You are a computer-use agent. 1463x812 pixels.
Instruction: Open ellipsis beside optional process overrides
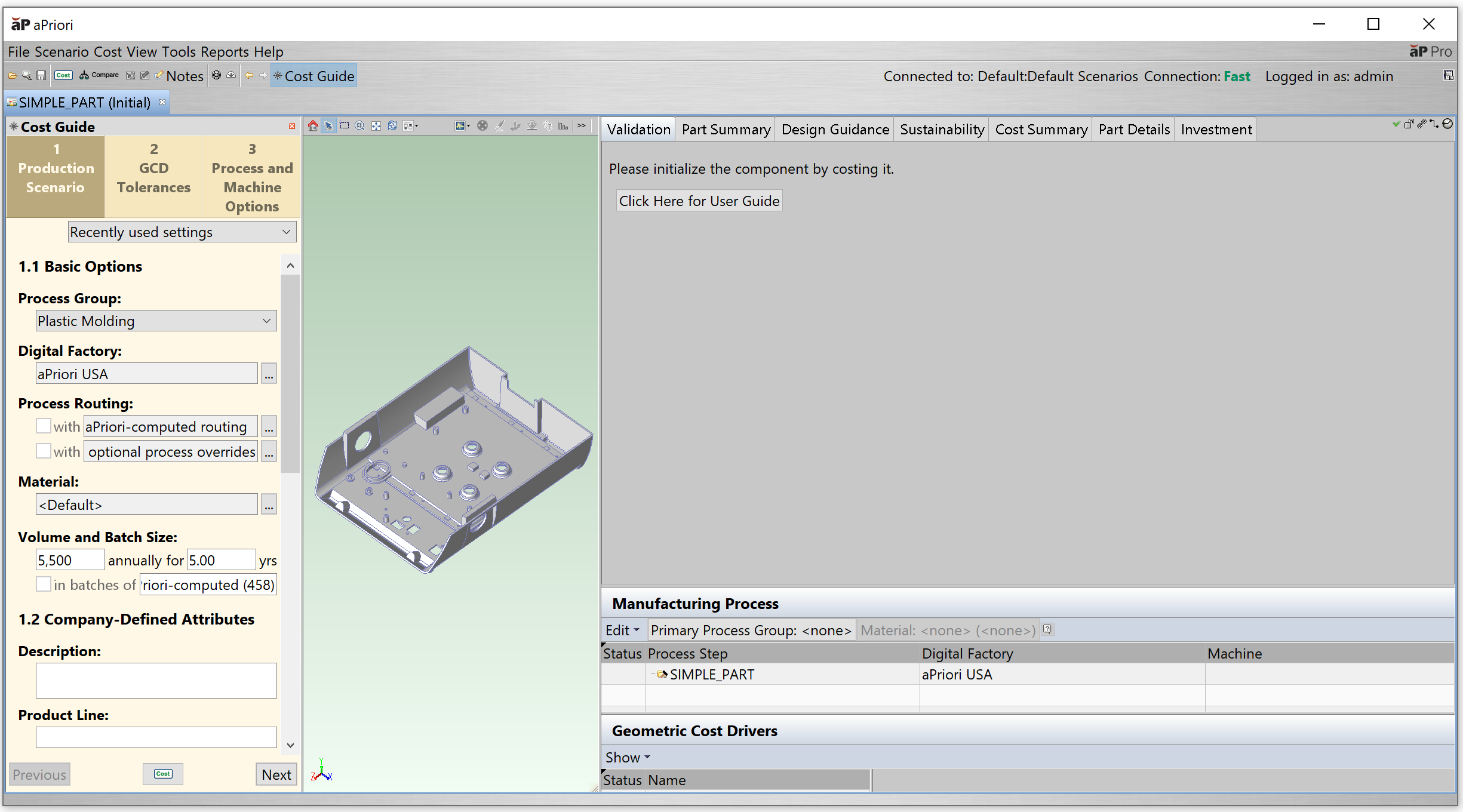click(x=269, y=451)
